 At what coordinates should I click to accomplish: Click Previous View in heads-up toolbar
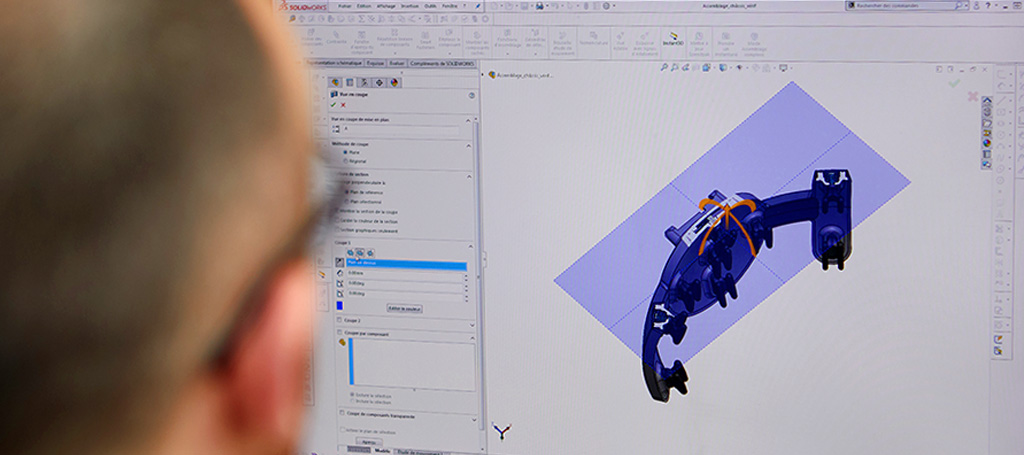(685, 67)
